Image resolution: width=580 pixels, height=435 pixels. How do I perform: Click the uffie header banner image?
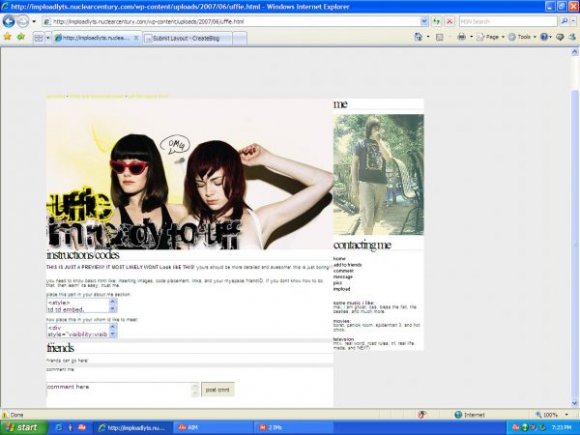[x=189, y=174]
